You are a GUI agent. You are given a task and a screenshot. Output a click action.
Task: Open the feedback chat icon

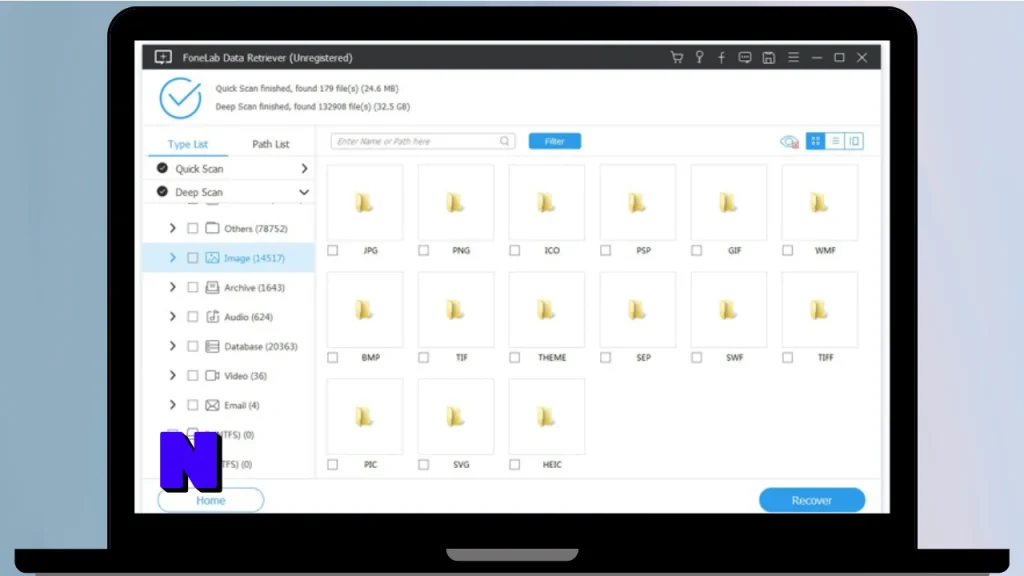[744, 57]
